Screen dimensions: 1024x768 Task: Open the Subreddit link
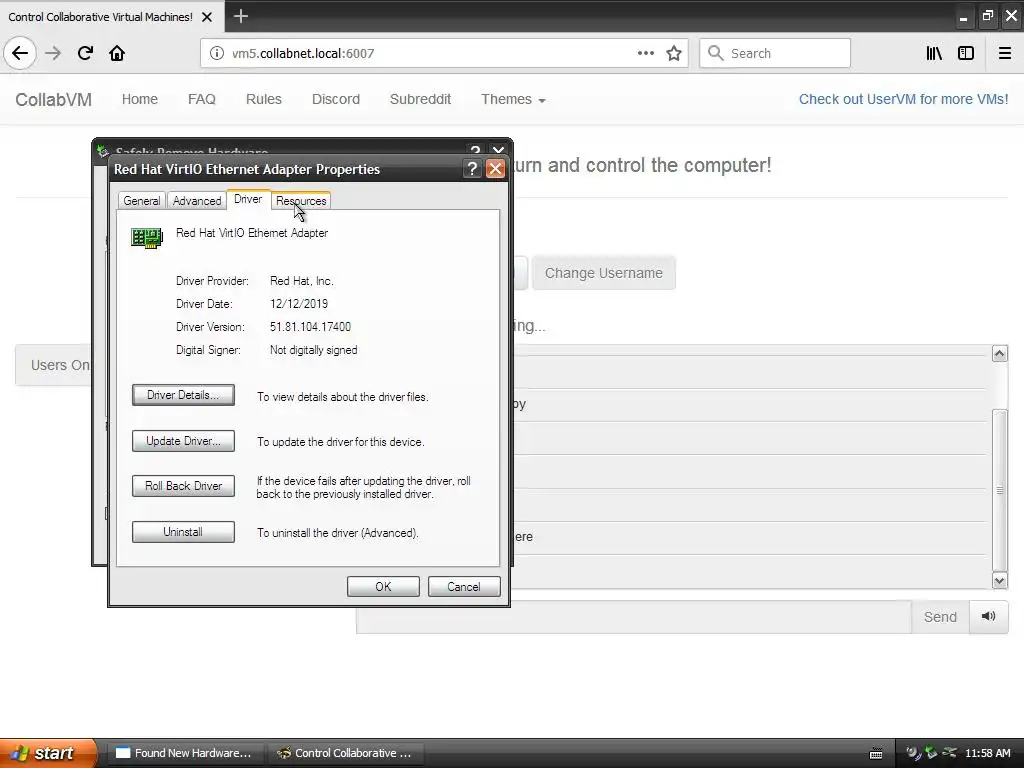421,99
